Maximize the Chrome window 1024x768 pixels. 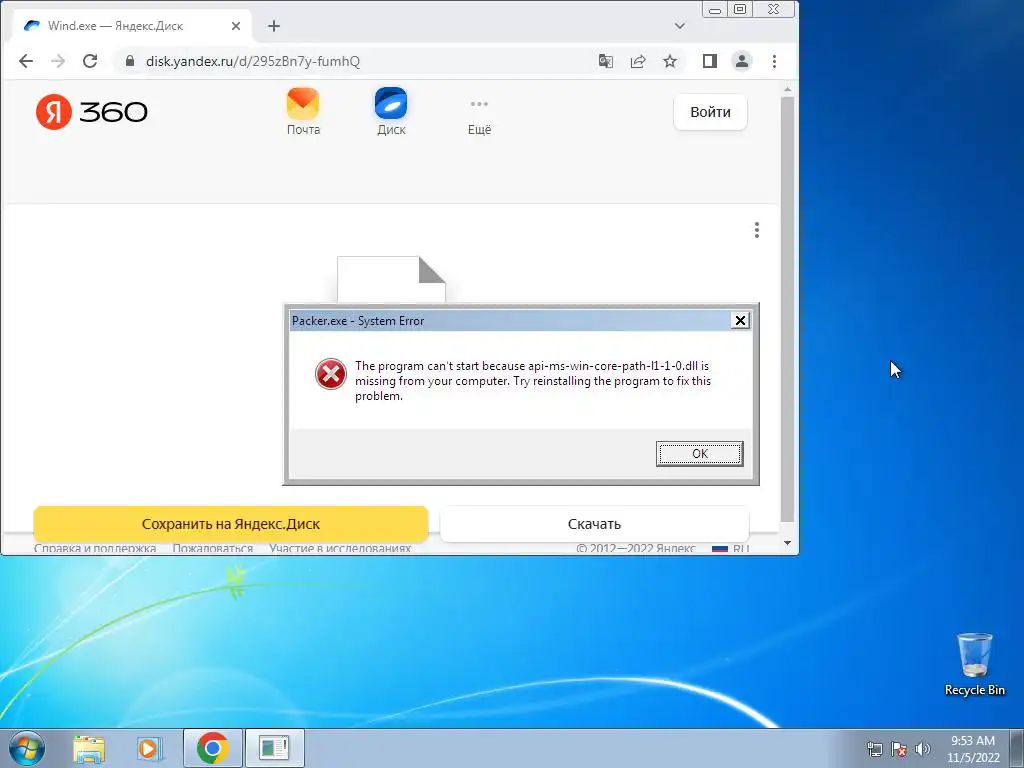click(739, 9)
